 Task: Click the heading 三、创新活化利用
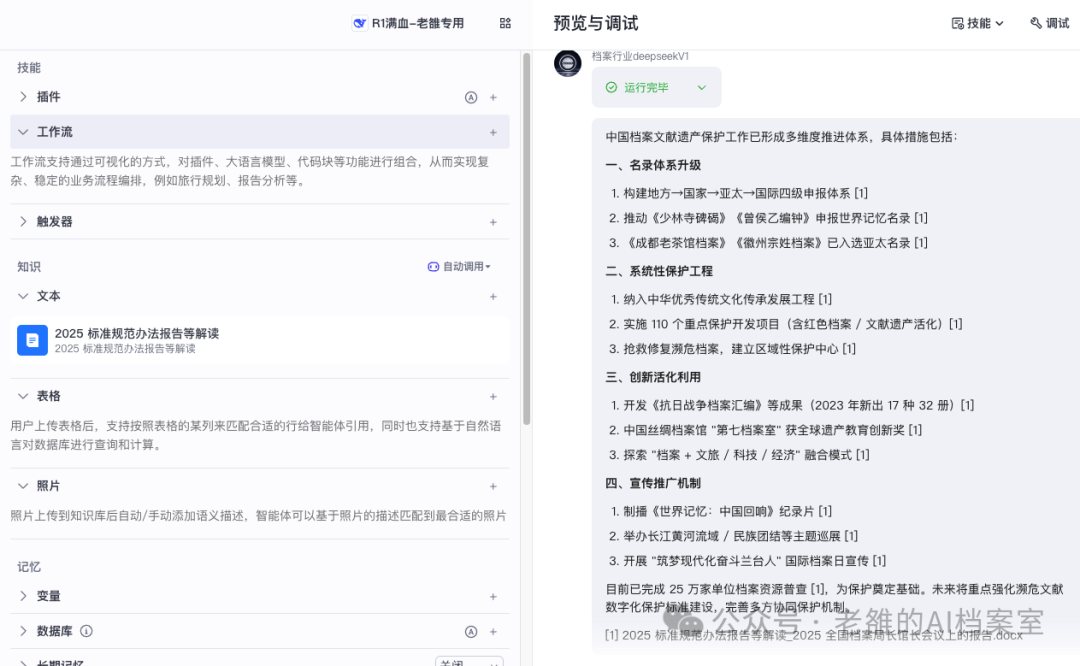653,377
